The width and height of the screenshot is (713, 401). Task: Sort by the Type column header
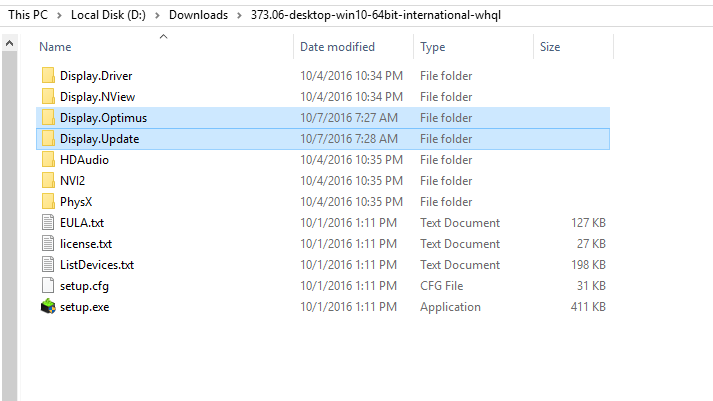(x=432, y=47)
